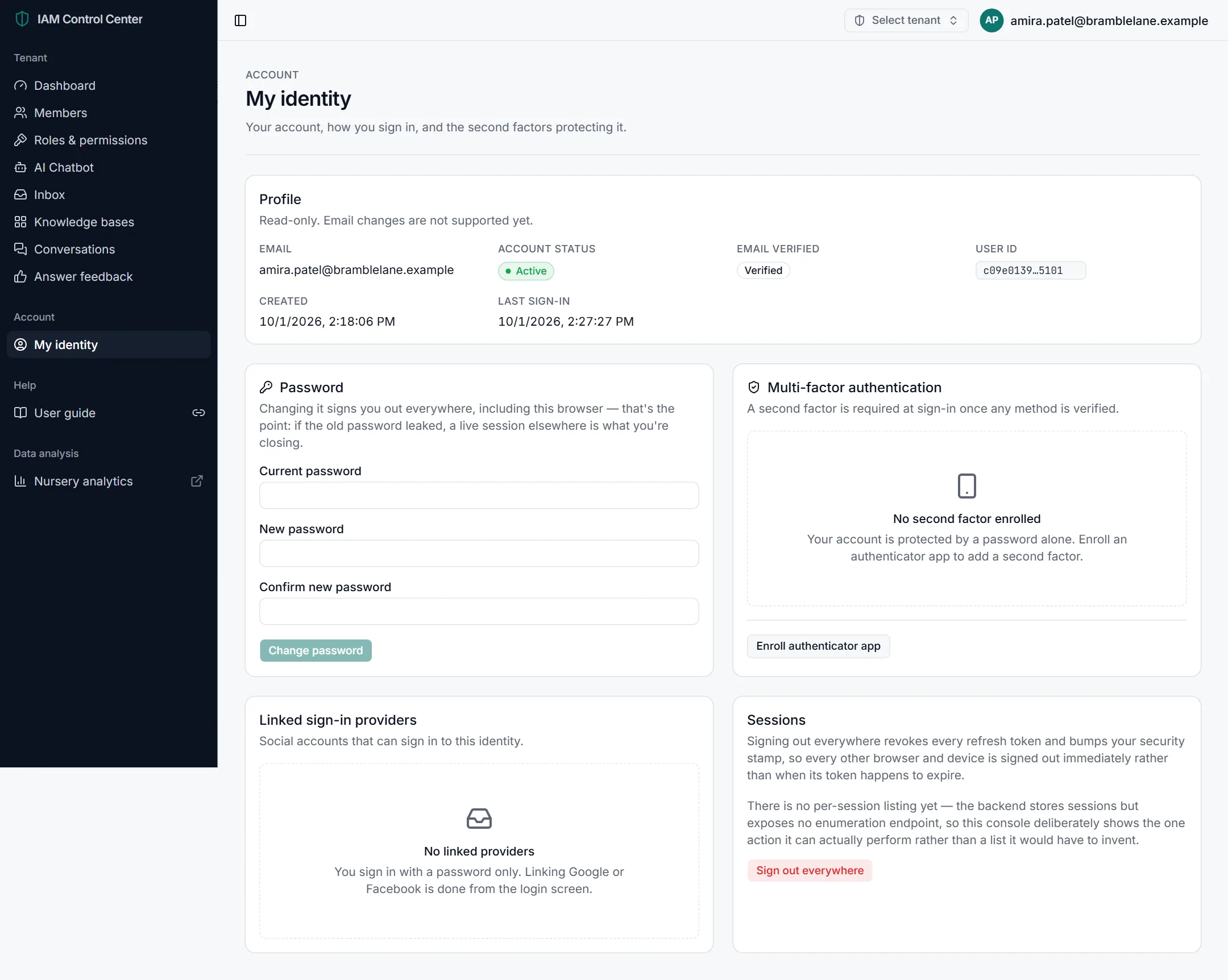Open Dashboard in the sidebar
1228x980 pixels.
click(108, 85)
